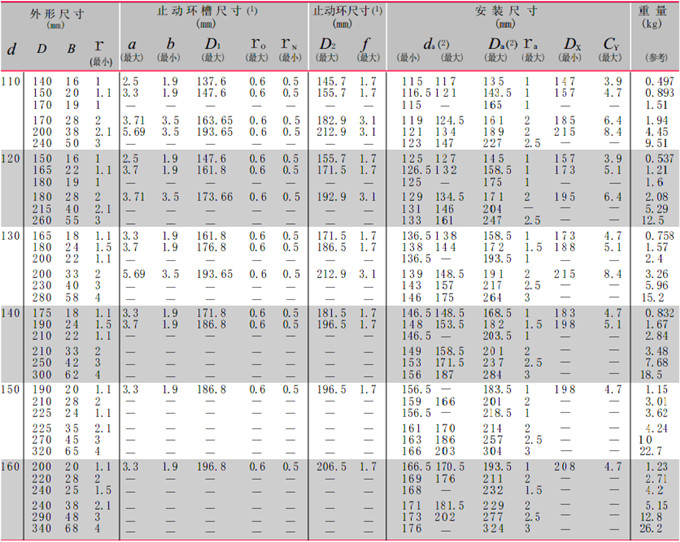Click D1 value 163.65
680x542 pixels.
215,120
